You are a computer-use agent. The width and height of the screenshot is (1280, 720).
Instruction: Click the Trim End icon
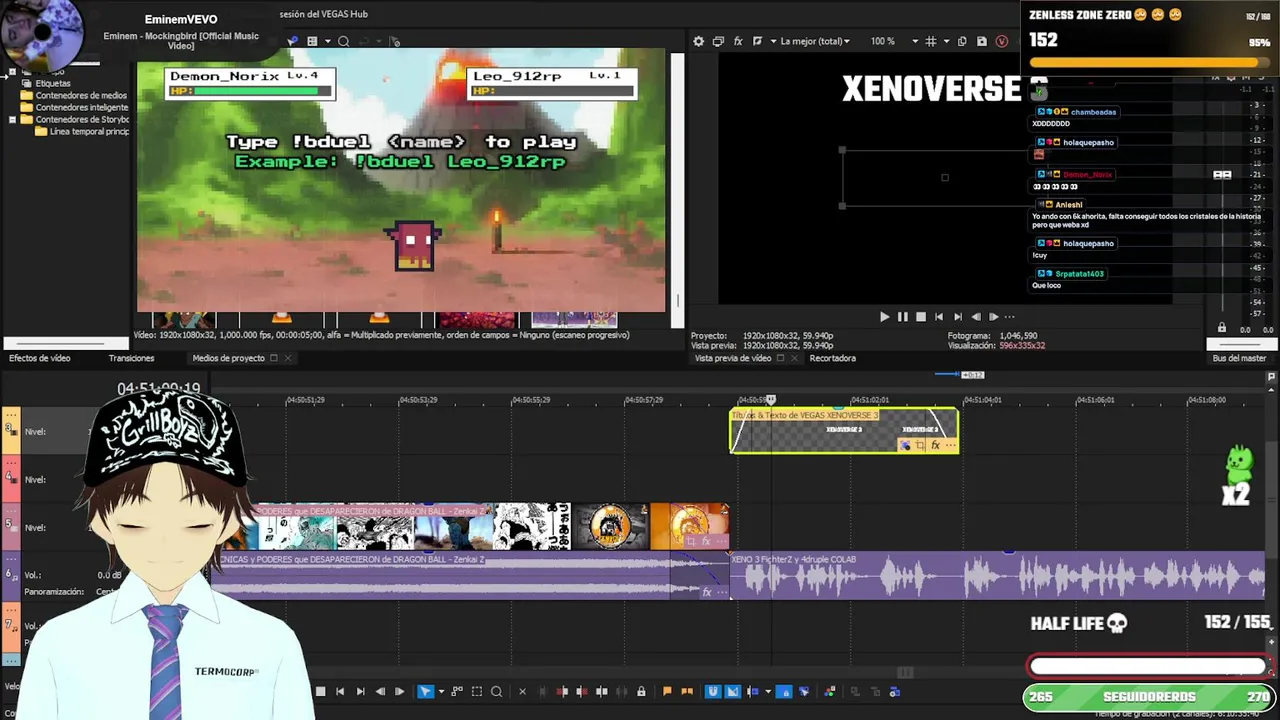coord(582,691)
